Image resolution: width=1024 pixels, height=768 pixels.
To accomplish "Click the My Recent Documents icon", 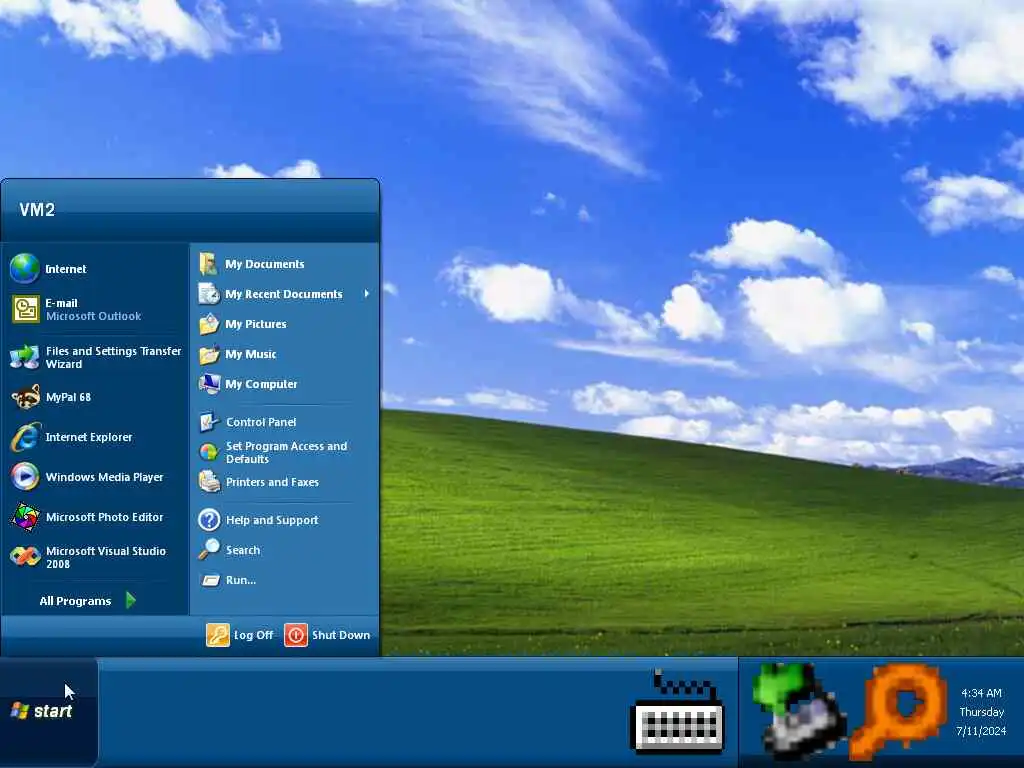I will pos(209,294).
